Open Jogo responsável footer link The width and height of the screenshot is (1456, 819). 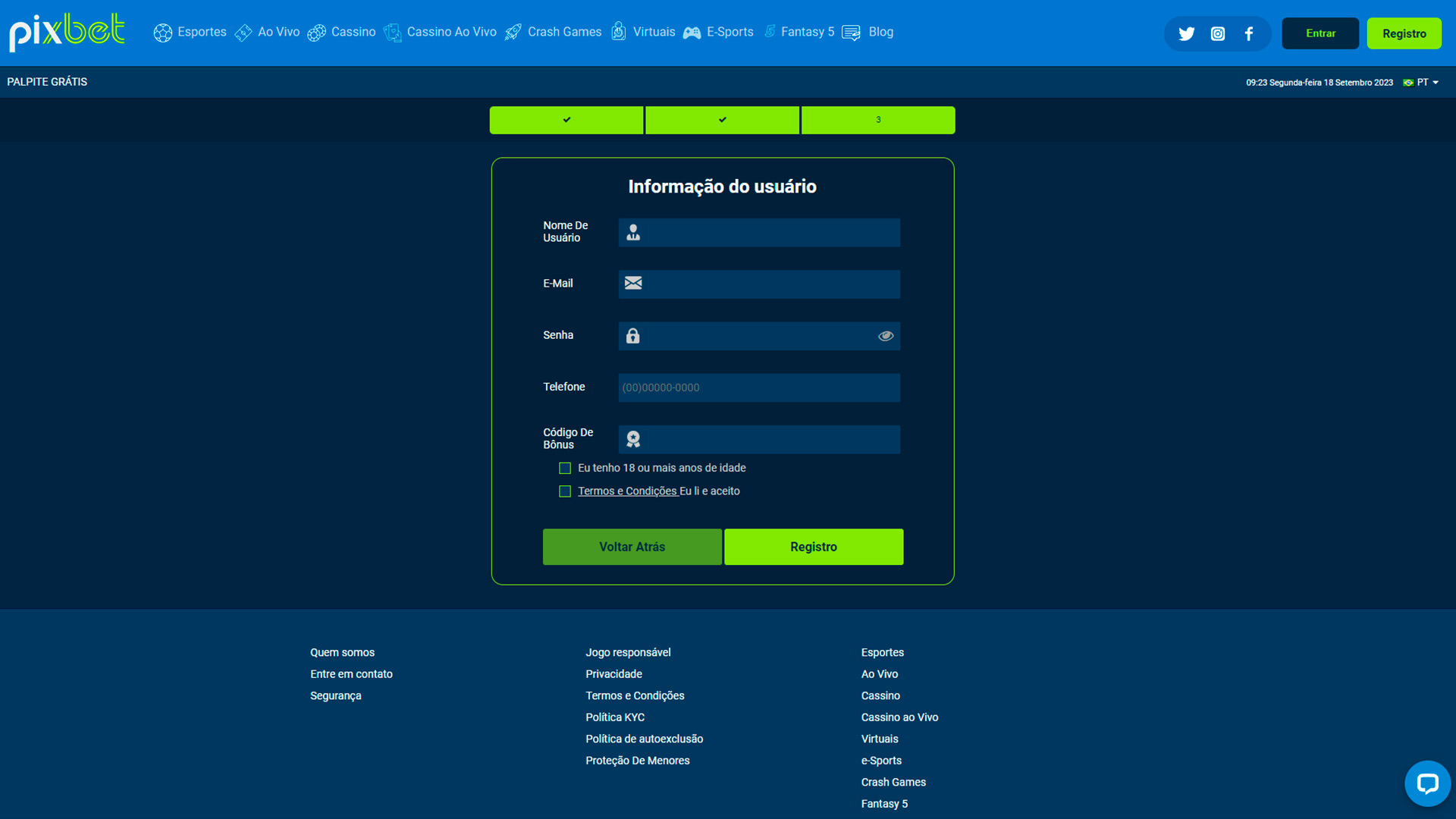pyautogui.click(x=628, y=652)
